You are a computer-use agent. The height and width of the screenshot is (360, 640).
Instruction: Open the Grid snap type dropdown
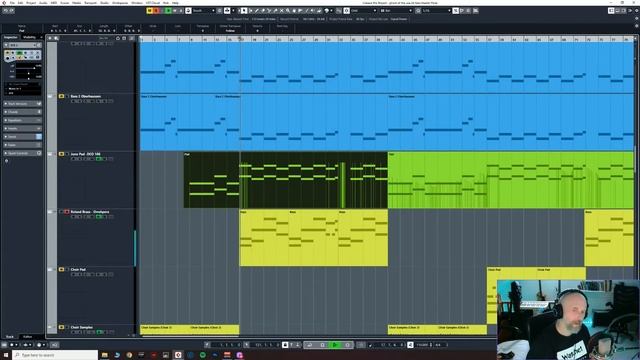pyautogui.click(x=364, y=10)
